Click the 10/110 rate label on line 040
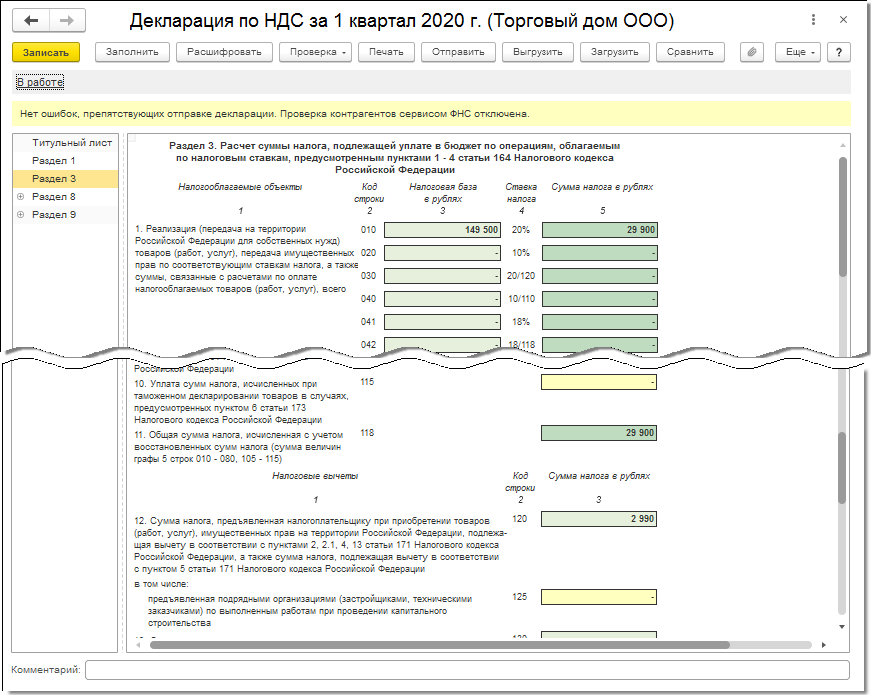Screen dimensions: 871x695 tap(522, 299)
